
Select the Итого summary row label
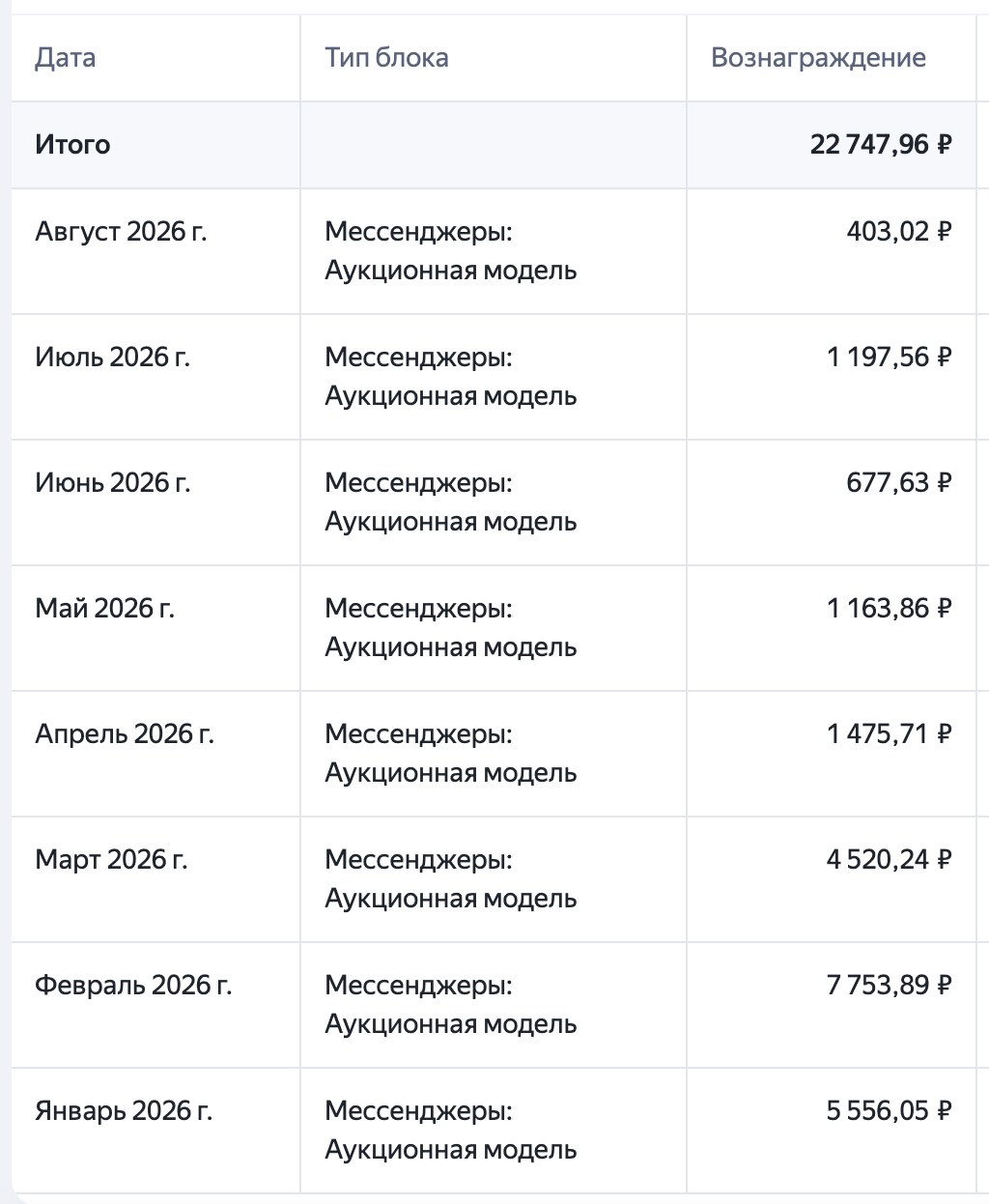point(72,145)
